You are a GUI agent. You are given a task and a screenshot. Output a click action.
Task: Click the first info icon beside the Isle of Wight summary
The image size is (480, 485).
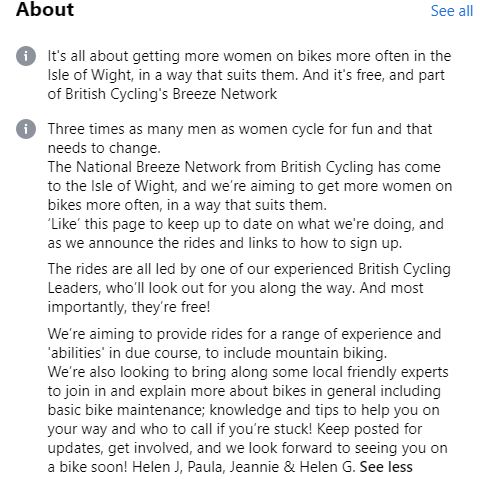click(x=26, y=56)
